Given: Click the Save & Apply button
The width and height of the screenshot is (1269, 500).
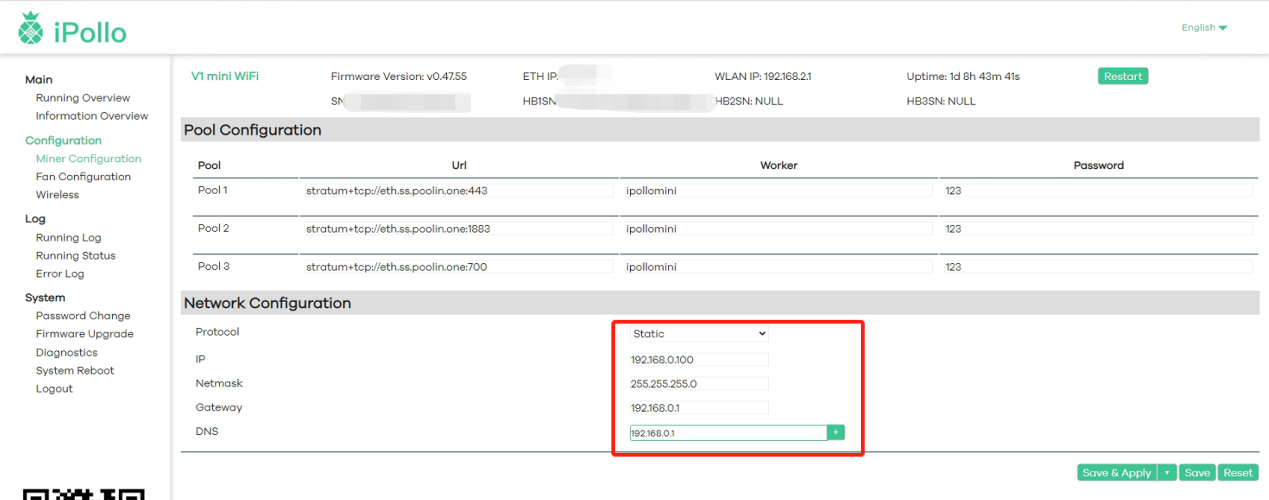Looking at the screenshot, I should point(1116,473).
